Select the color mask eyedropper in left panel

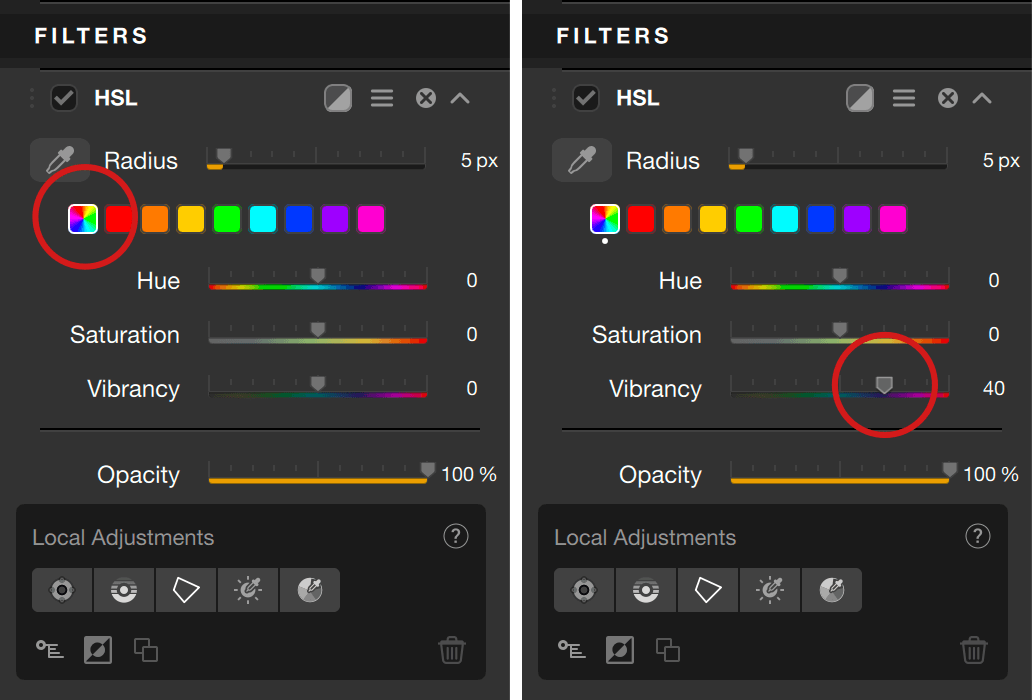click(310, 590)
